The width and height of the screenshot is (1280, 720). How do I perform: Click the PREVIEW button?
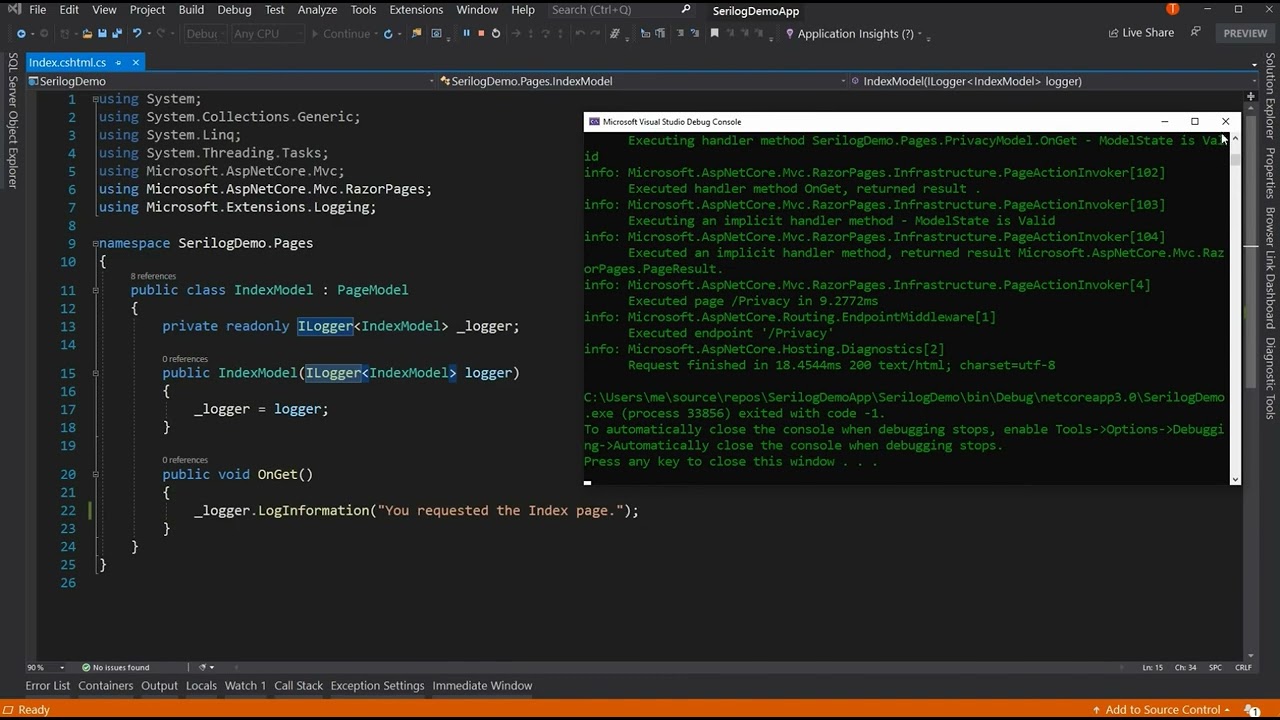[1245, 33]
